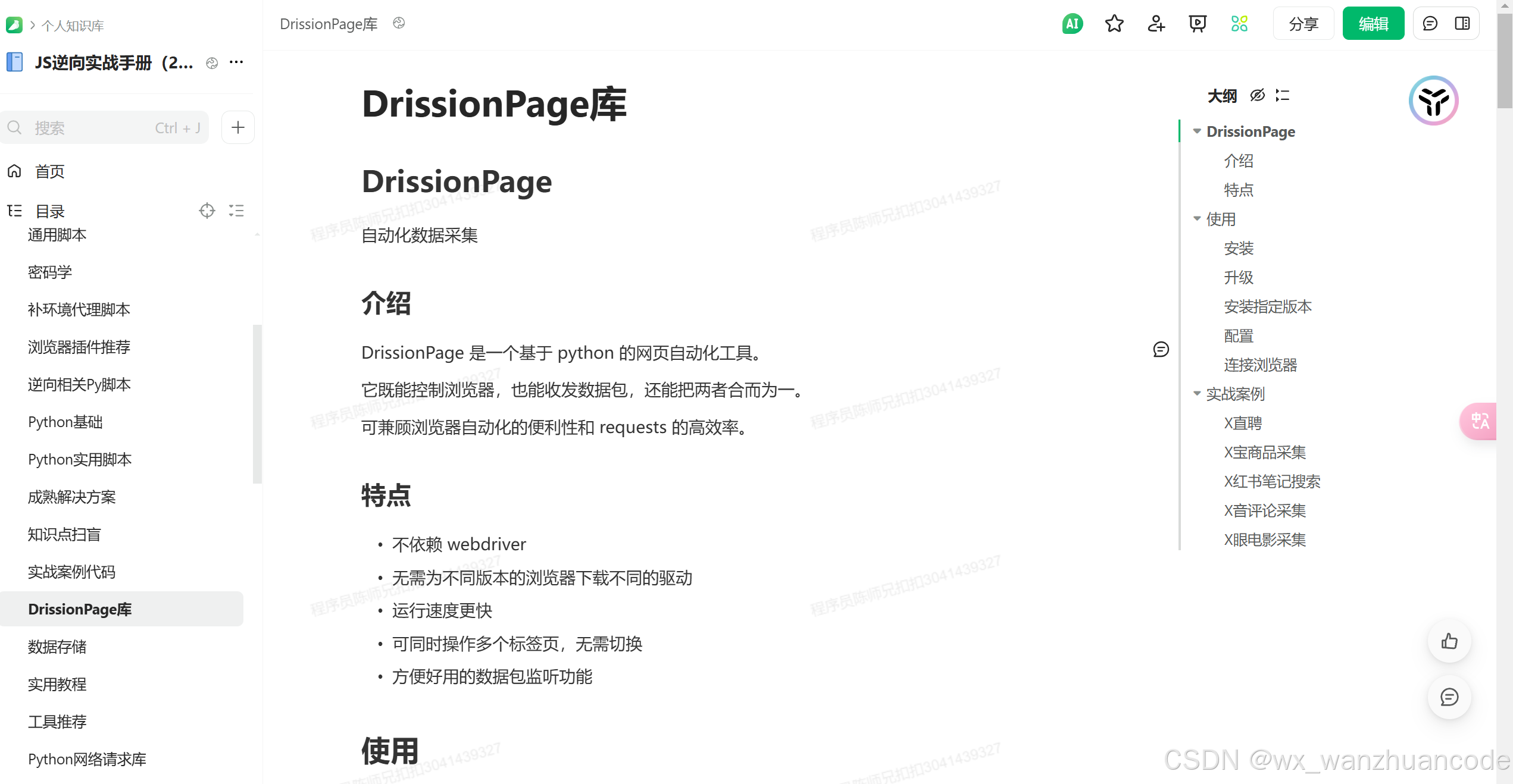This screenshot has height=784, width=1513.
Task: Jump to 介绍 in the outline
Action: 1239,161
